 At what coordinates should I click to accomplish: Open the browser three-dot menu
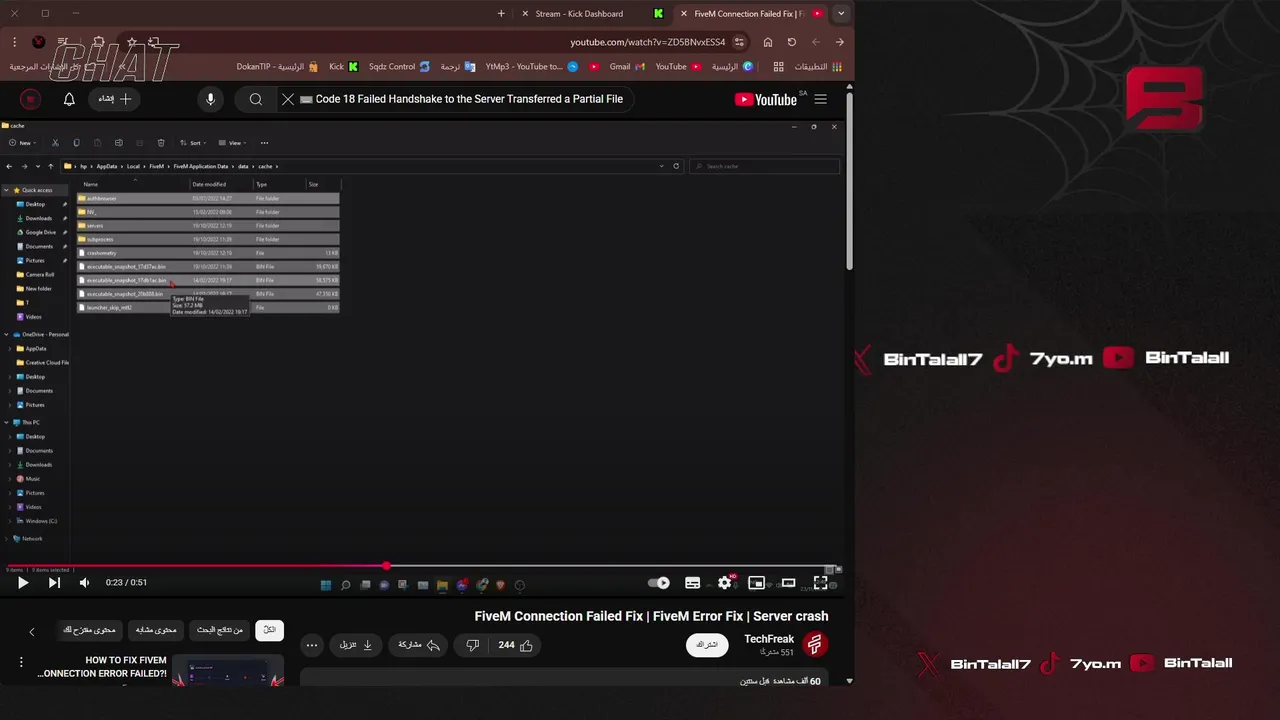coord(14,42)
